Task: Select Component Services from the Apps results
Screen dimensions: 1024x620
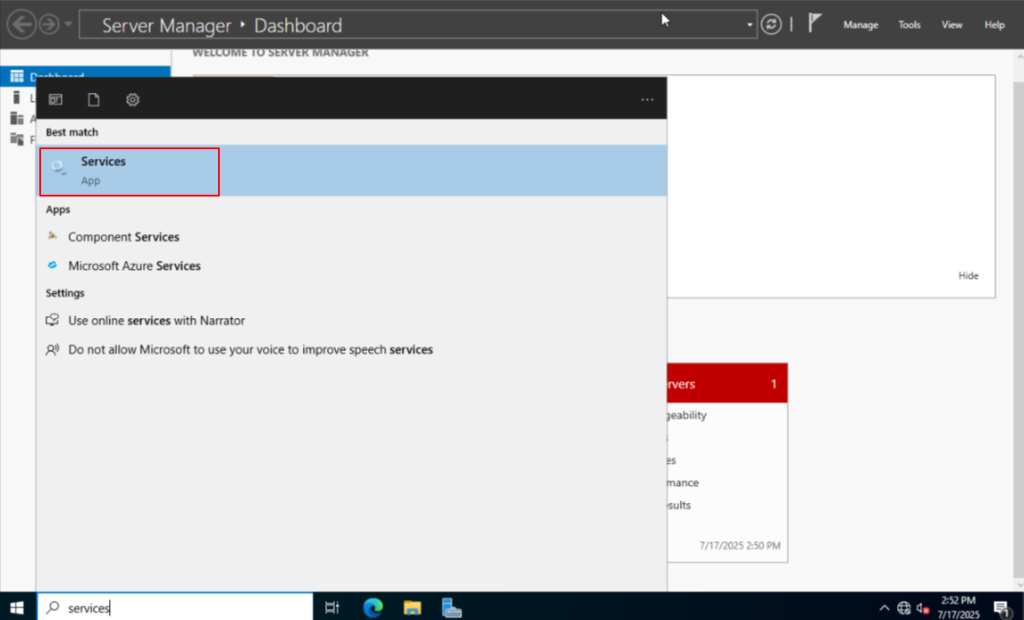Action: (123, 237)
